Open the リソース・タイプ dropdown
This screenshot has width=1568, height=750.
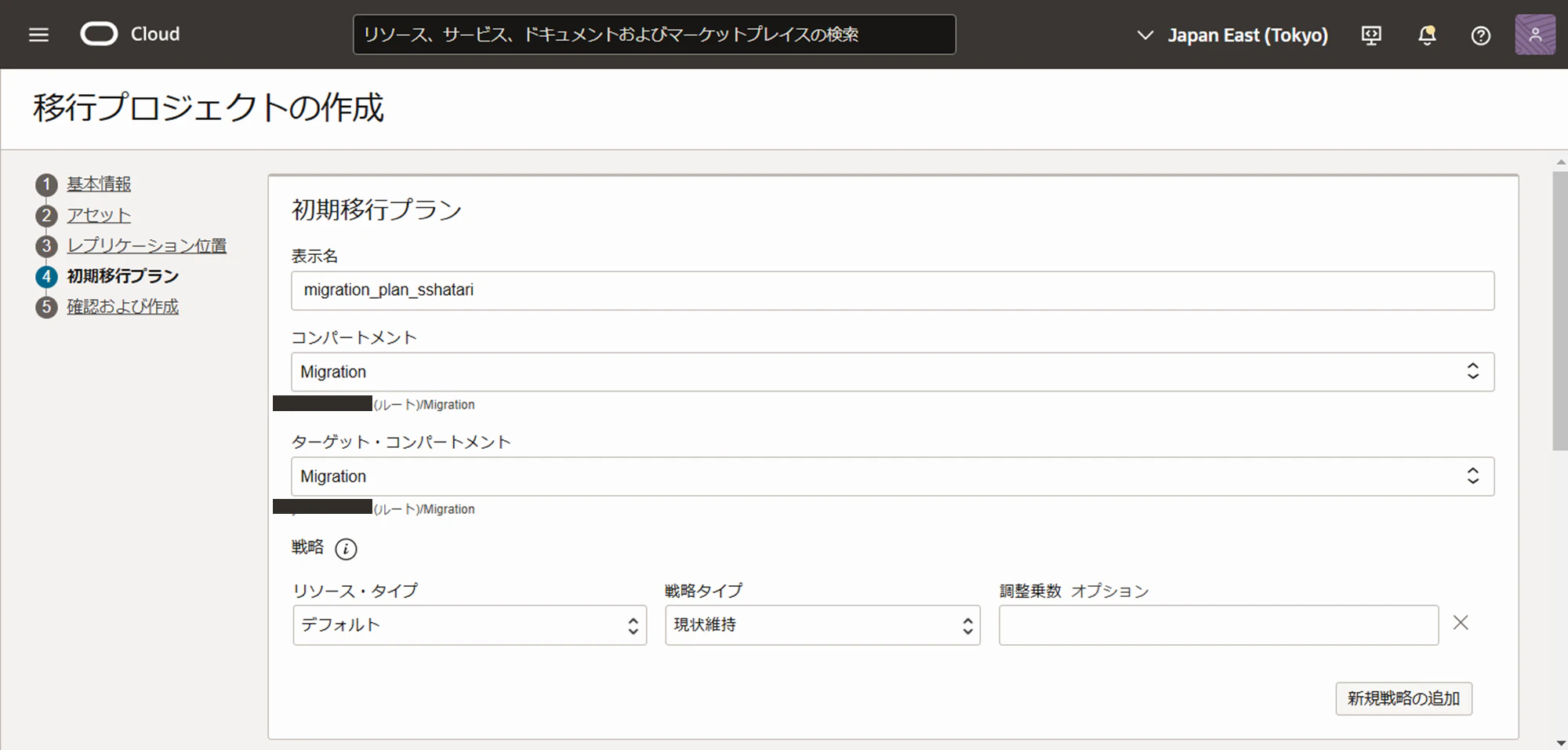click(470, 625)
